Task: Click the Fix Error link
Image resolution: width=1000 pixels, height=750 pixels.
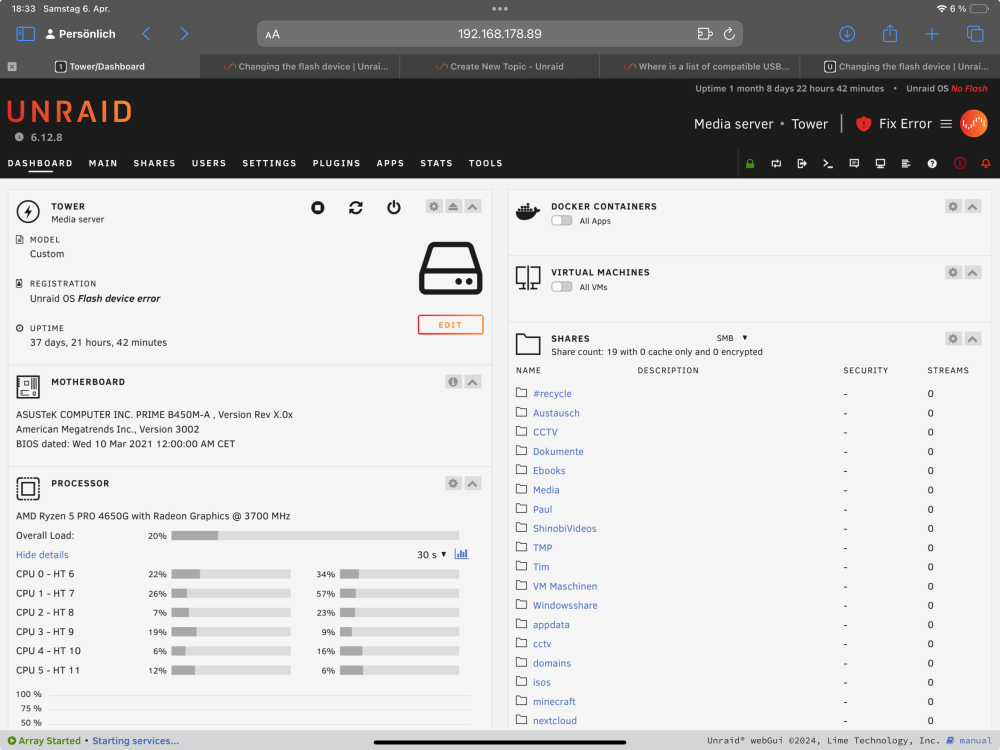Action: click(905, 124)
